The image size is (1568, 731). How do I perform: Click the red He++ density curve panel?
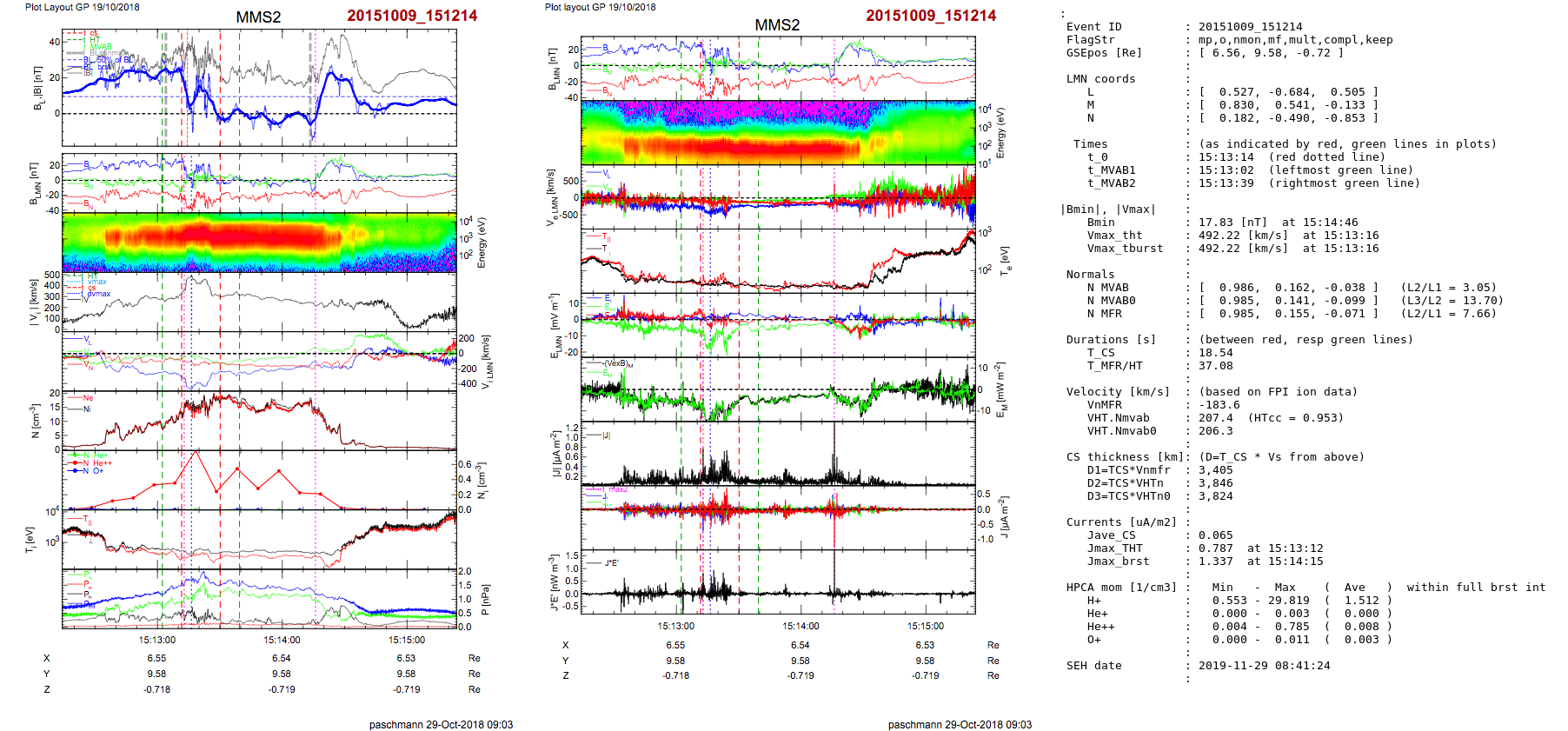[x=259, y=480]
